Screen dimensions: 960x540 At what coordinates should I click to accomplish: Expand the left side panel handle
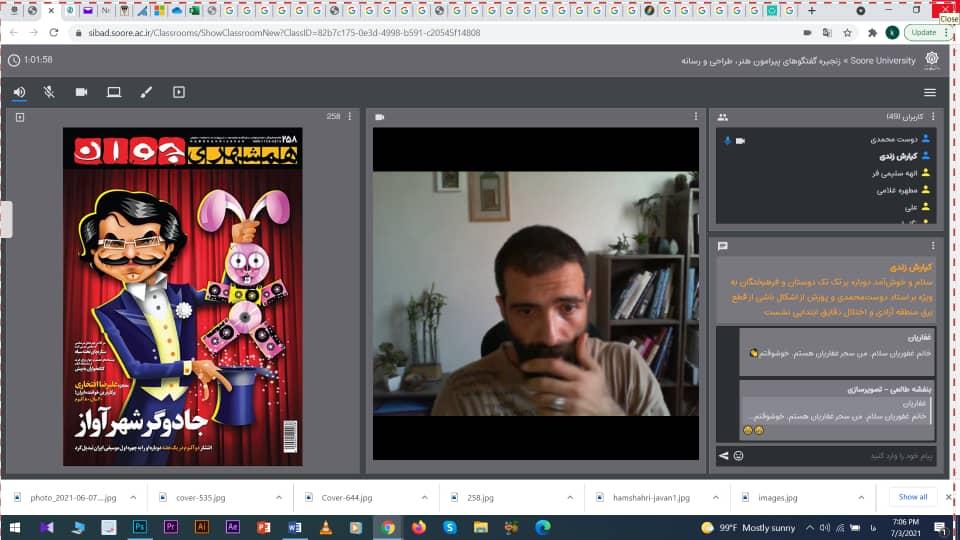[6, 219]
